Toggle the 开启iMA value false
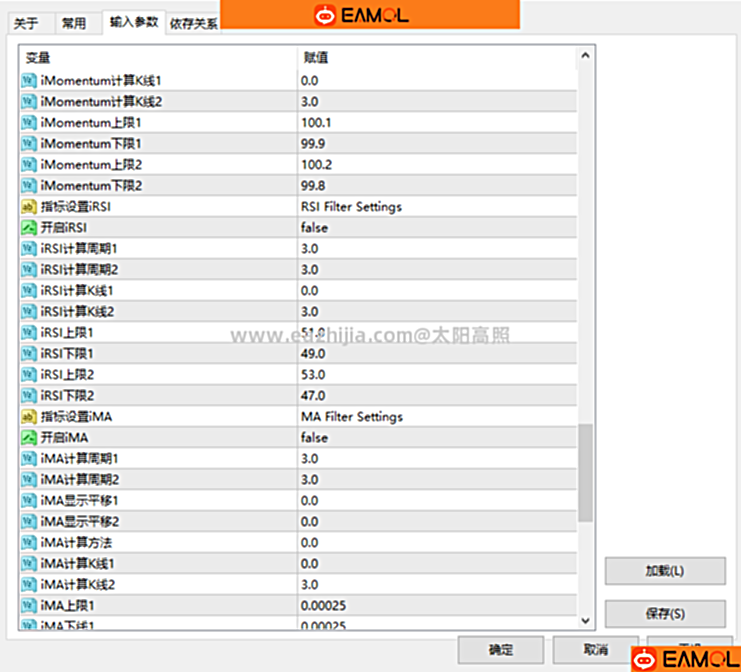Image resolution: width=741 pixels, height=672 pixels. point(314,438)
